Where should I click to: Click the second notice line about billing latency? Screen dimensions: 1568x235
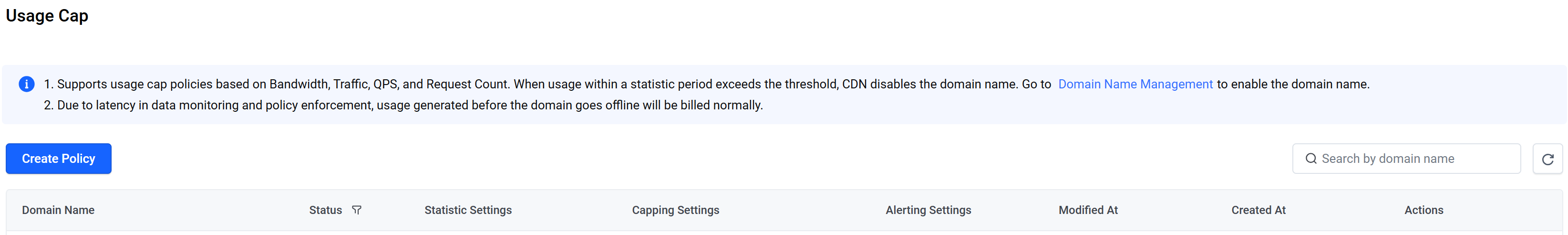coord(402,105)
